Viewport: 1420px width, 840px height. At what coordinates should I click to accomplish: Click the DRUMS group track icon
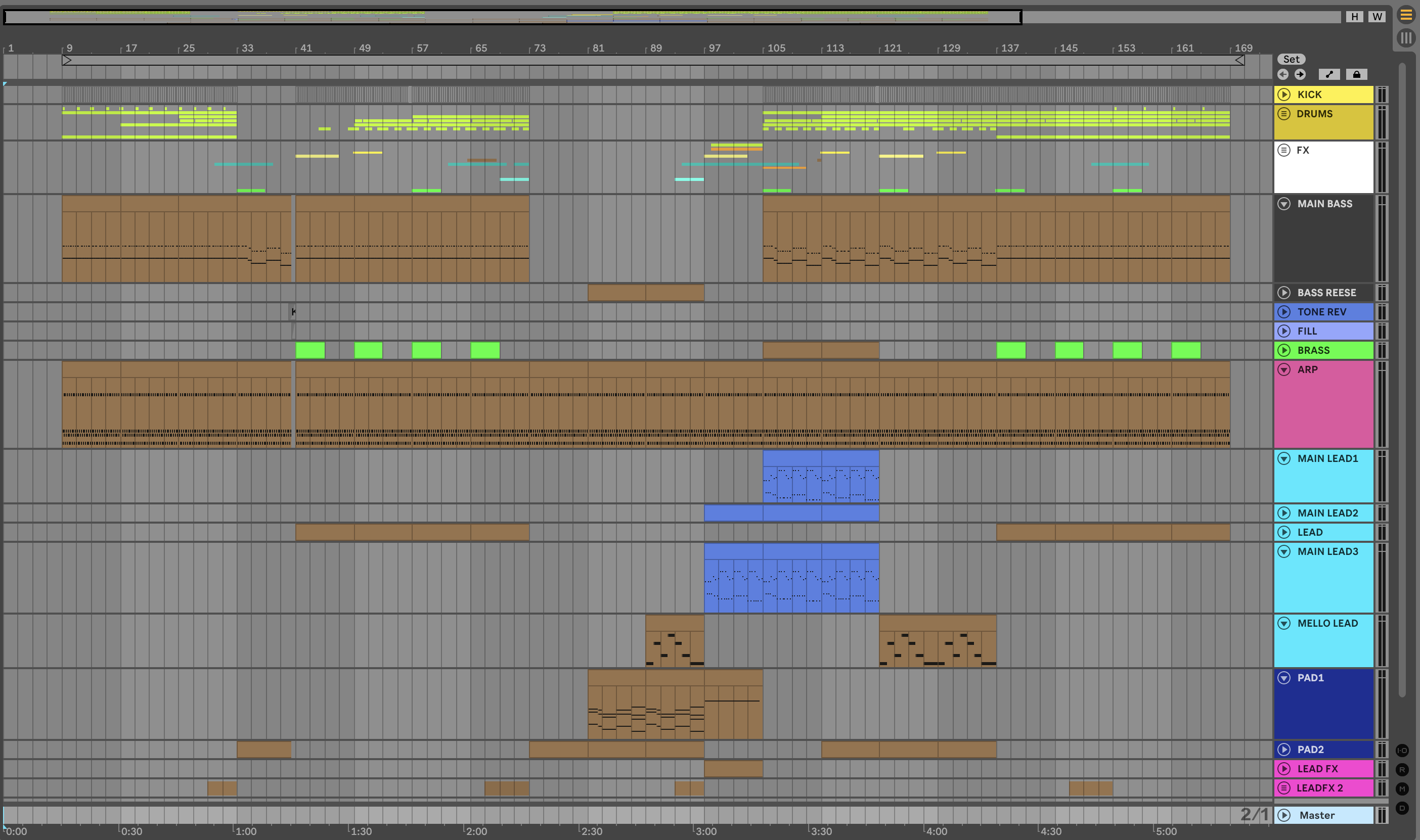click(x=1284, y=114)
